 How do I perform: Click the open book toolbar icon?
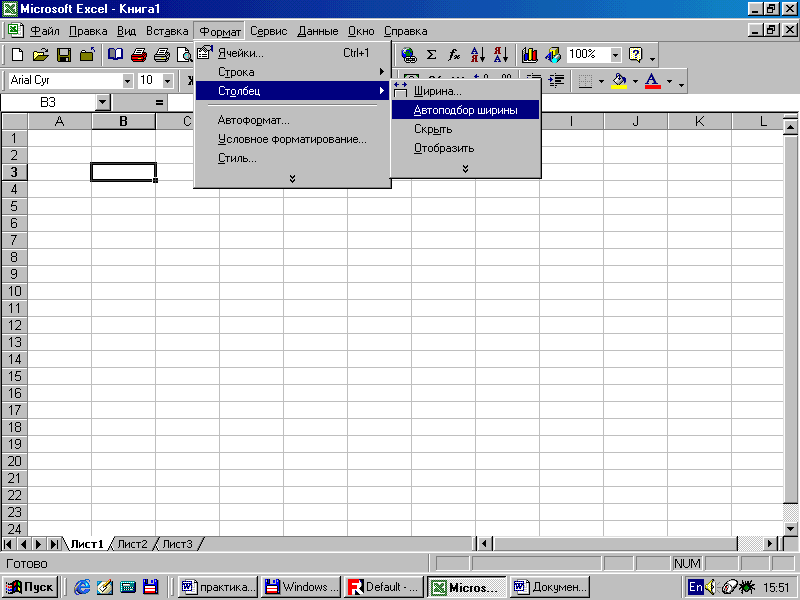click(115, 55)
